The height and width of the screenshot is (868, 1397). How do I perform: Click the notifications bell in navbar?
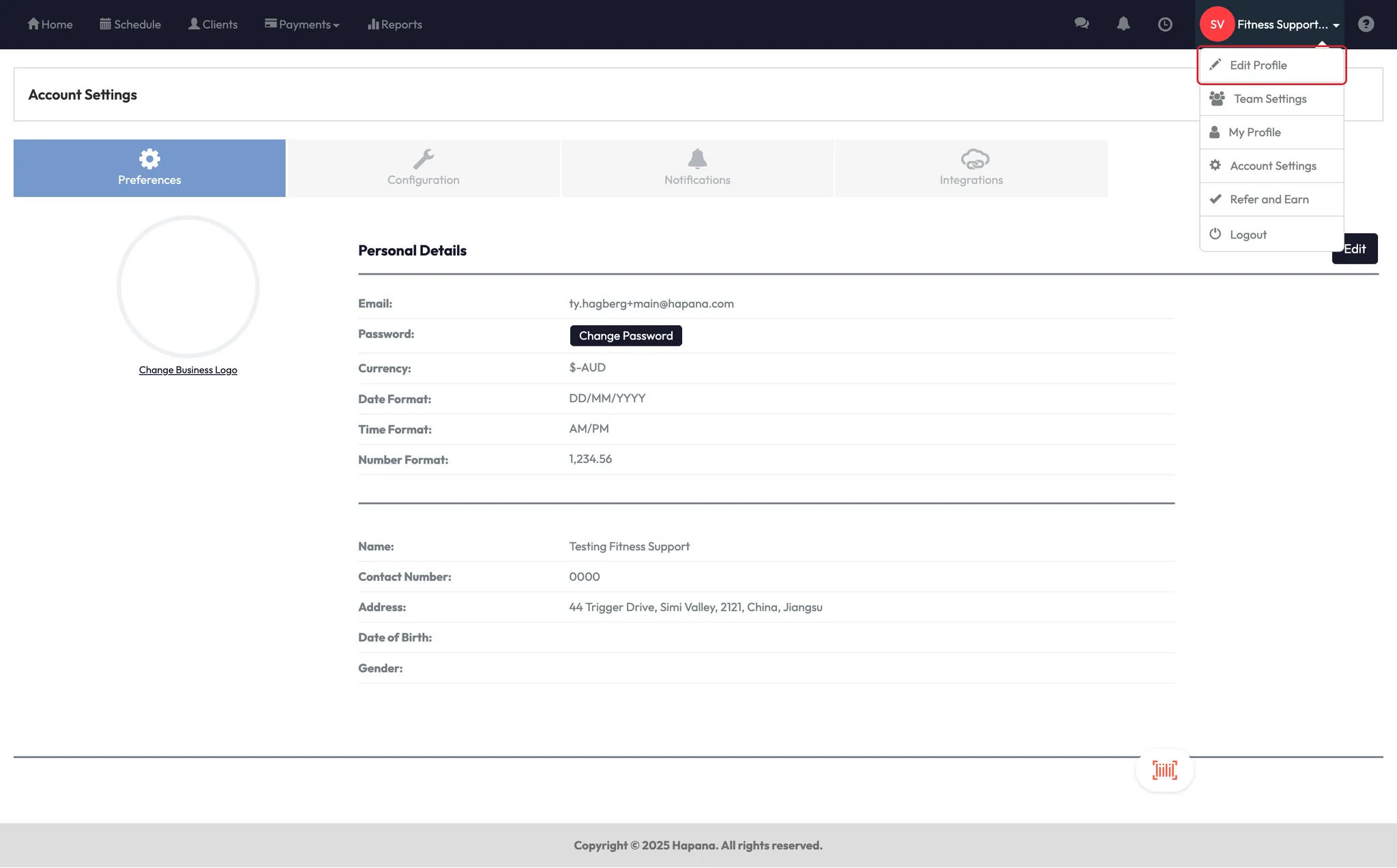tap(1123, 24)
